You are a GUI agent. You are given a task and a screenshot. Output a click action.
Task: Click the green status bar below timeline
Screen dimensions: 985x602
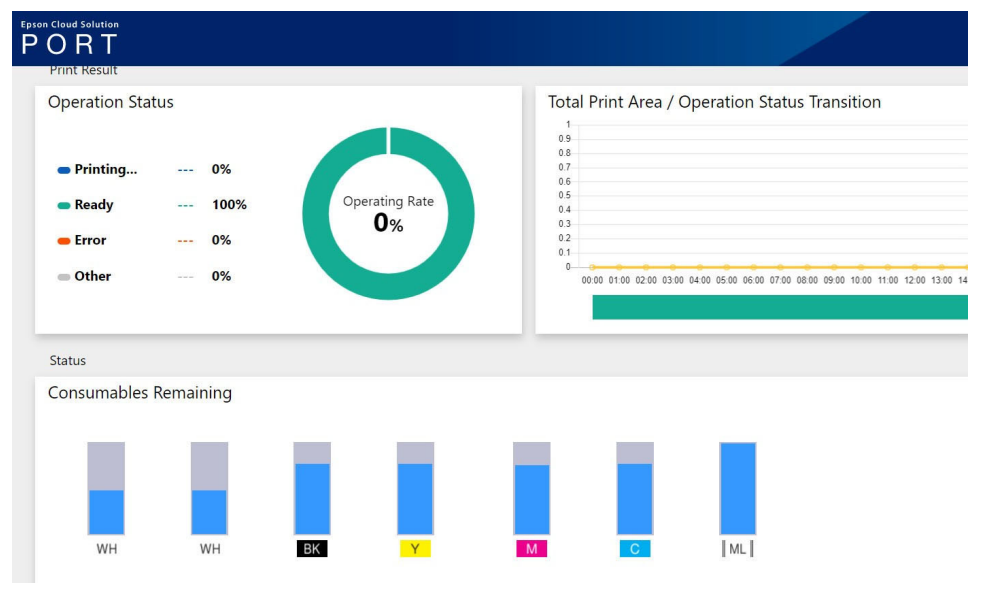pos(779,307)
